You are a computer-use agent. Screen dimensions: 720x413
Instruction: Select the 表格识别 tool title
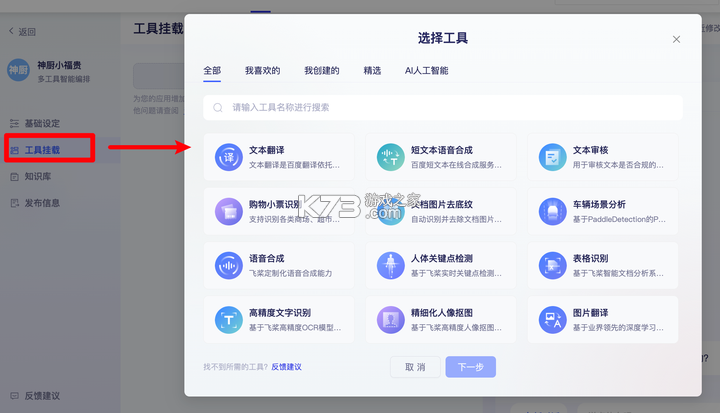[x=591, y=259]
